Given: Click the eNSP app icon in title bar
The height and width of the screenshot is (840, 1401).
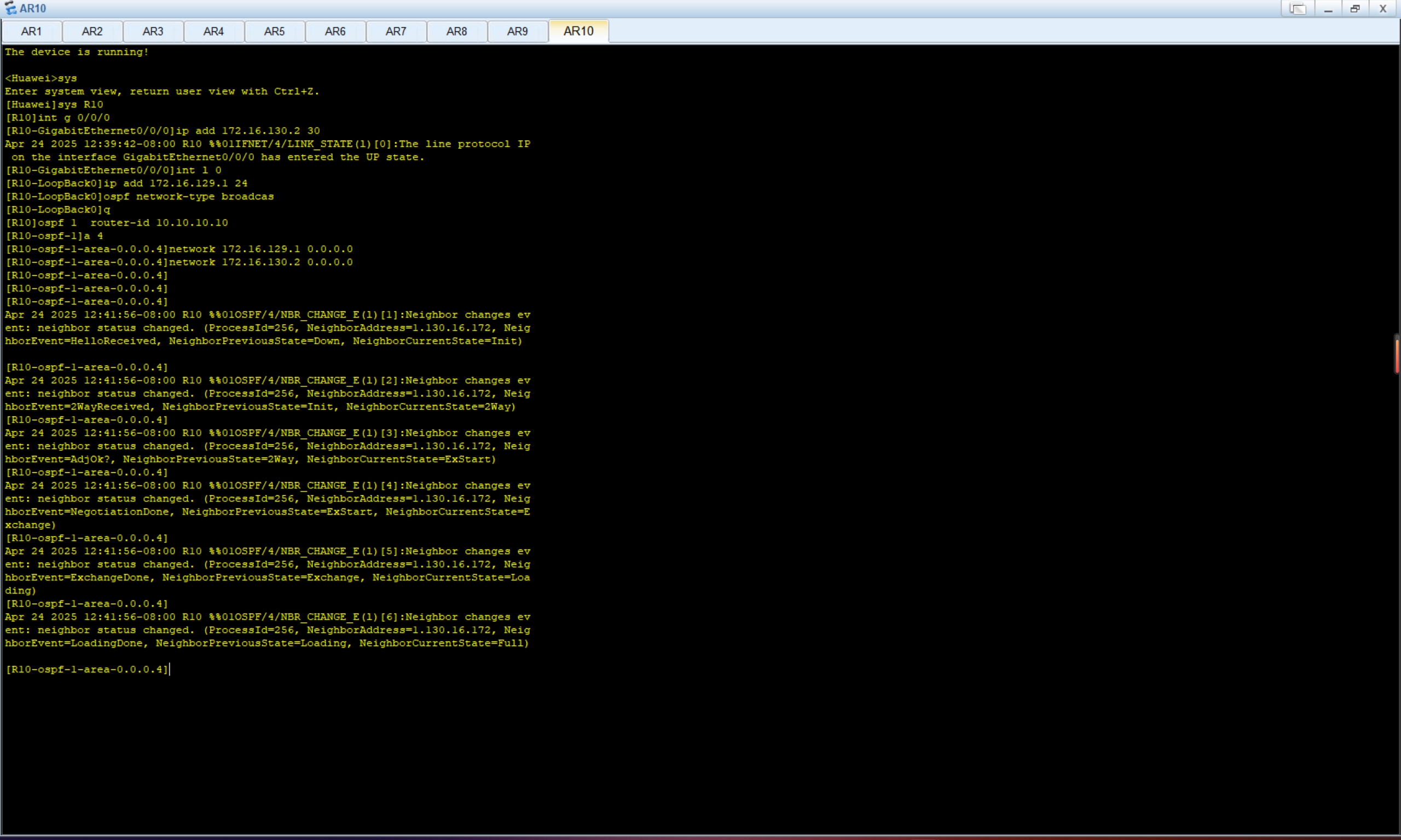Looking at the screenshot, I should pyautogui.click(x=10, y=9).
